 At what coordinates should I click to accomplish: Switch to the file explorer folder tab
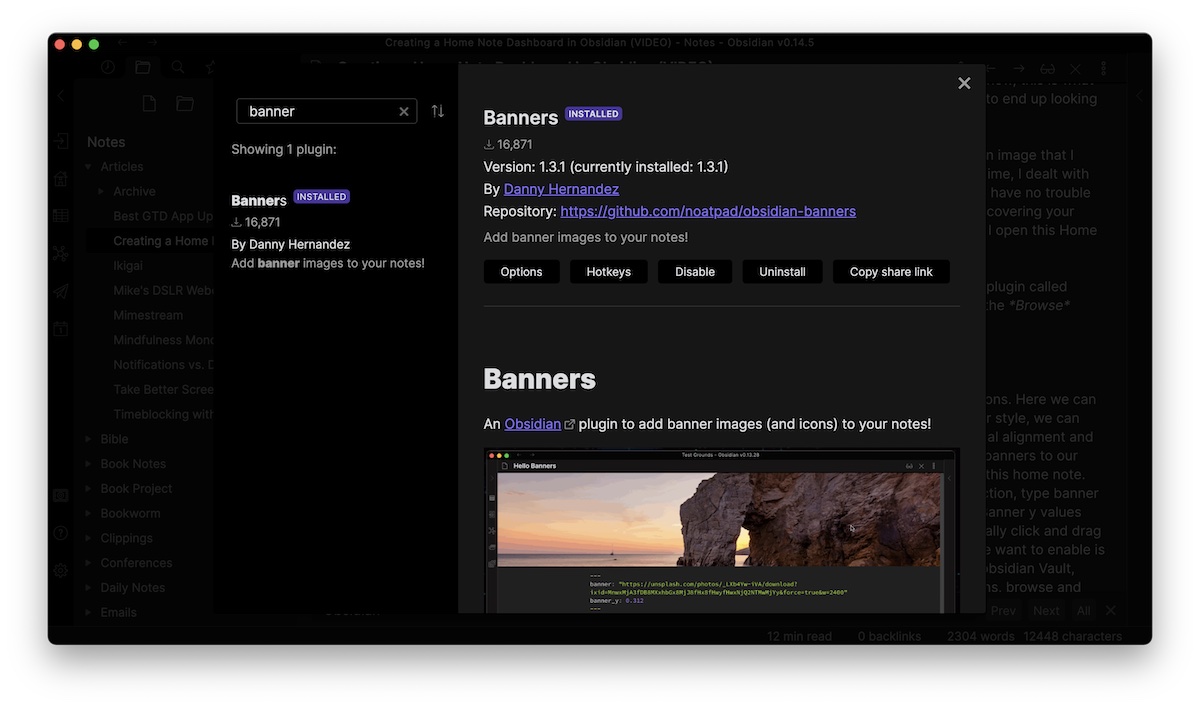point(143,68)
